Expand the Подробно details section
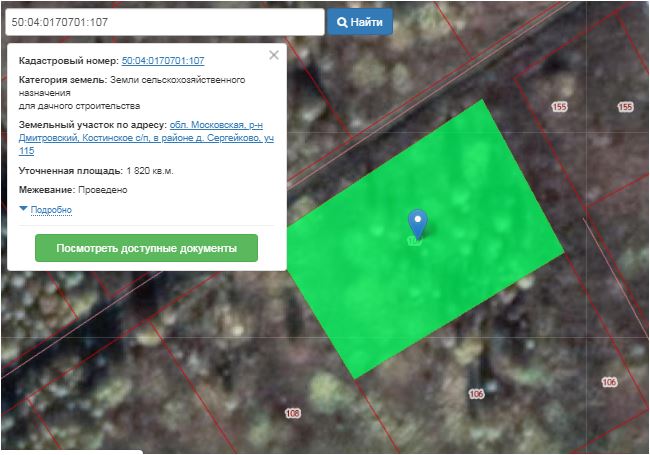Image resolution: width=650 pixels, height=455 pixels. [x=51, y=210]
